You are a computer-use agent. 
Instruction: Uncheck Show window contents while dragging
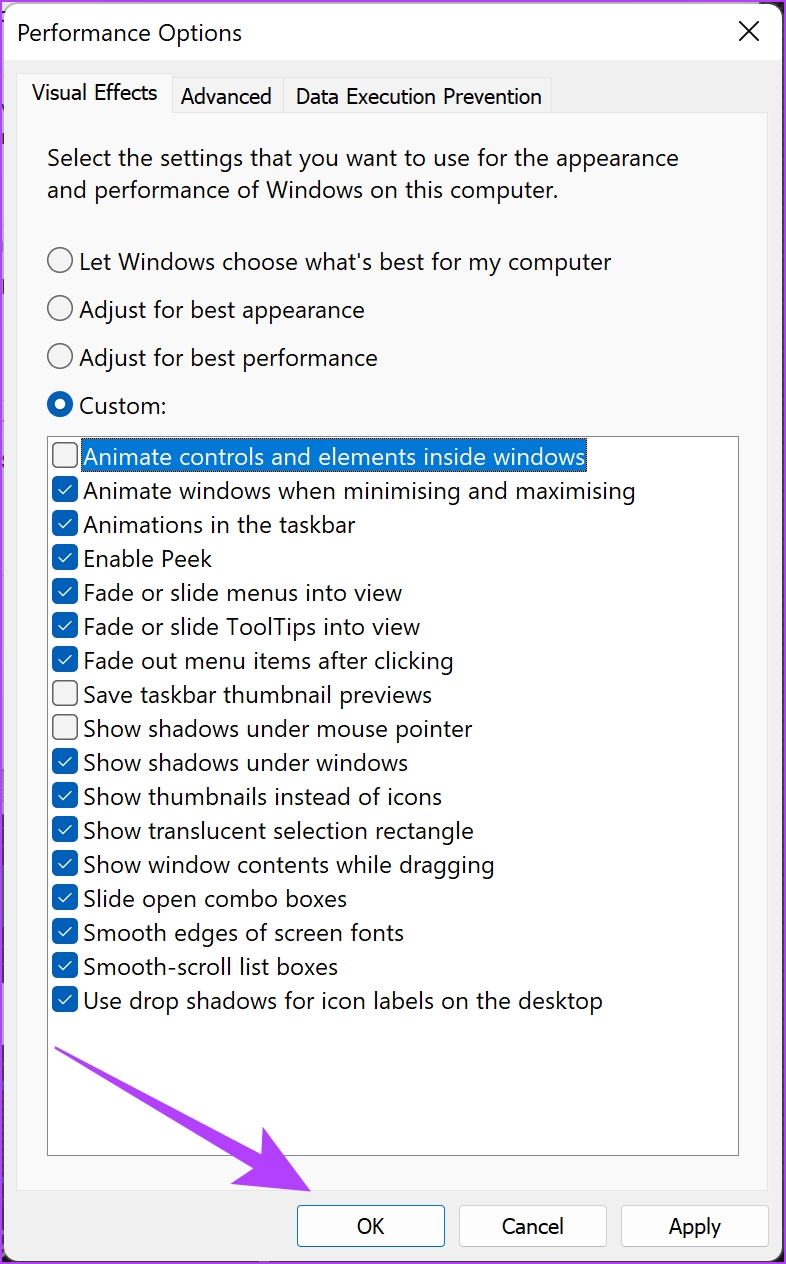(x=65, y=865)
